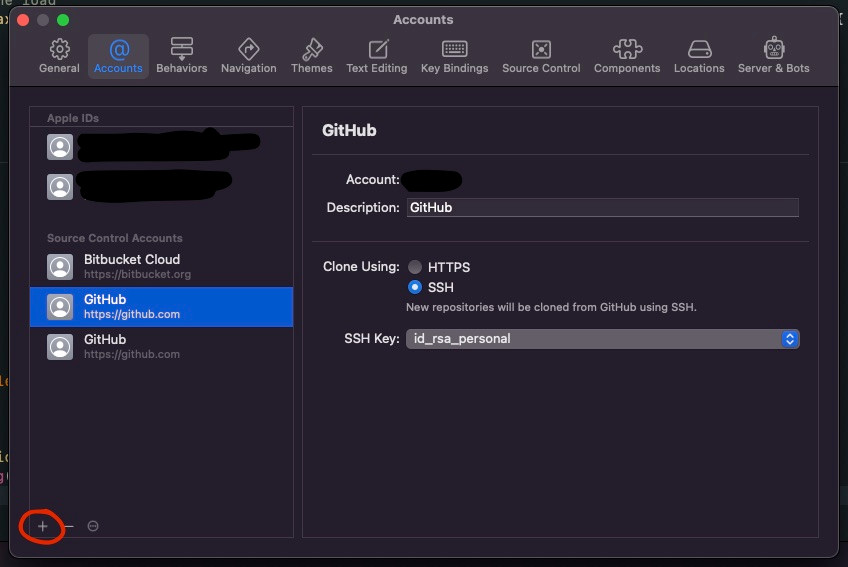This screenshot has width=848, height=567.
Task: Click avatar icon of second Apple ID
Action: (x=60, y=187)
